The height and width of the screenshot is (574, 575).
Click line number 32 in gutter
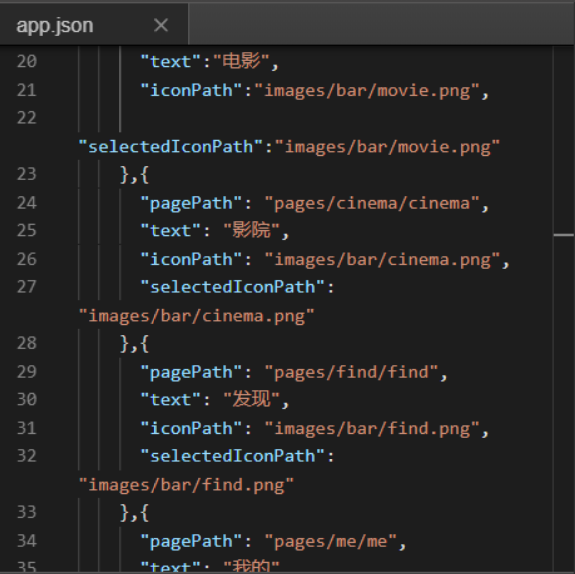coord(27,456)
